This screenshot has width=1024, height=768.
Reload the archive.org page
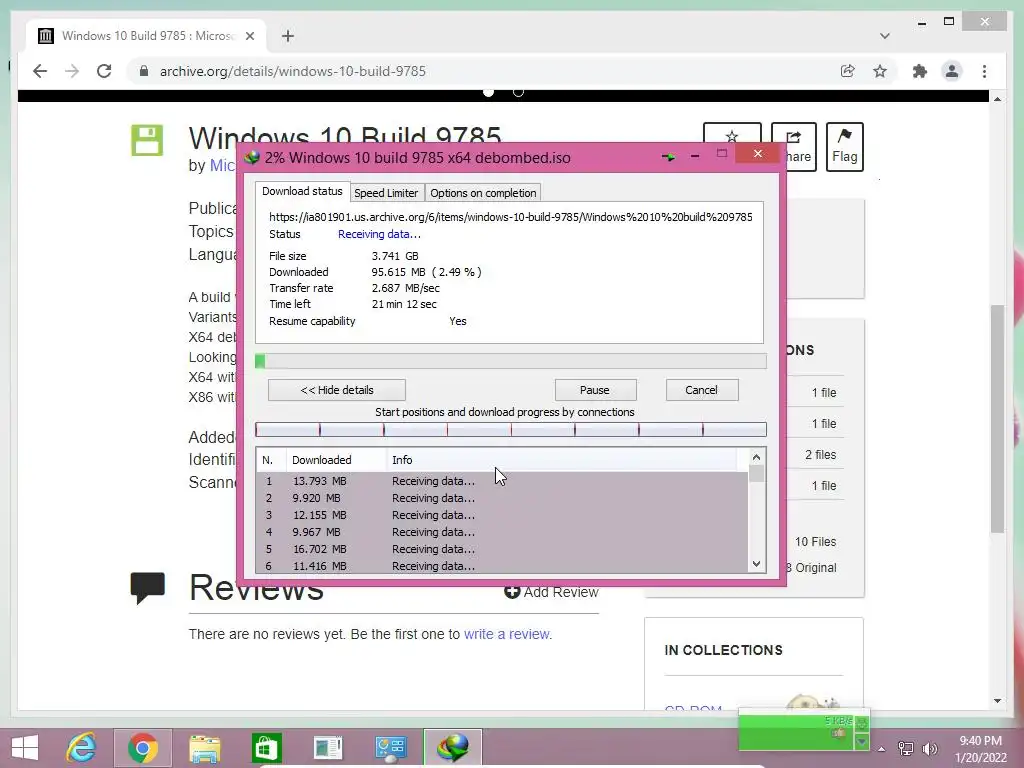104,71
